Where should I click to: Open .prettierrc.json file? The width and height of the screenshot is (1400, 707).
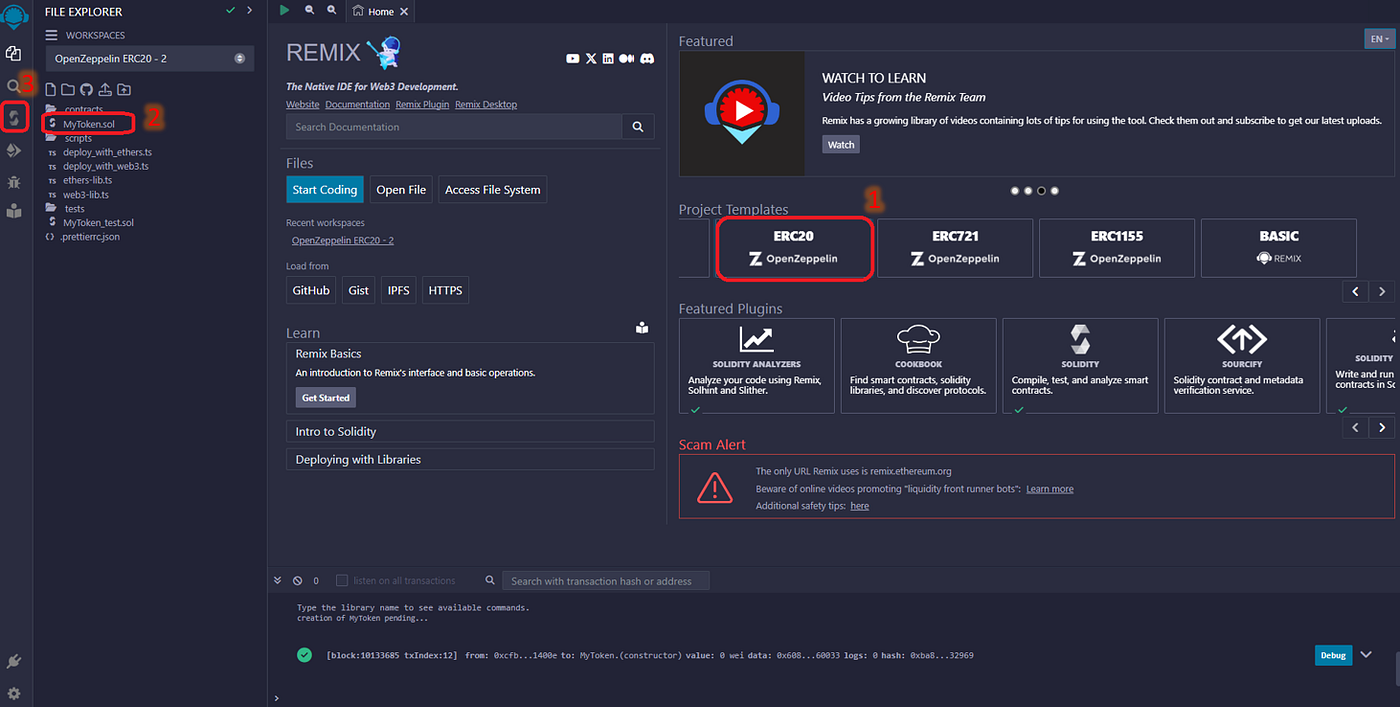(90, 237)
